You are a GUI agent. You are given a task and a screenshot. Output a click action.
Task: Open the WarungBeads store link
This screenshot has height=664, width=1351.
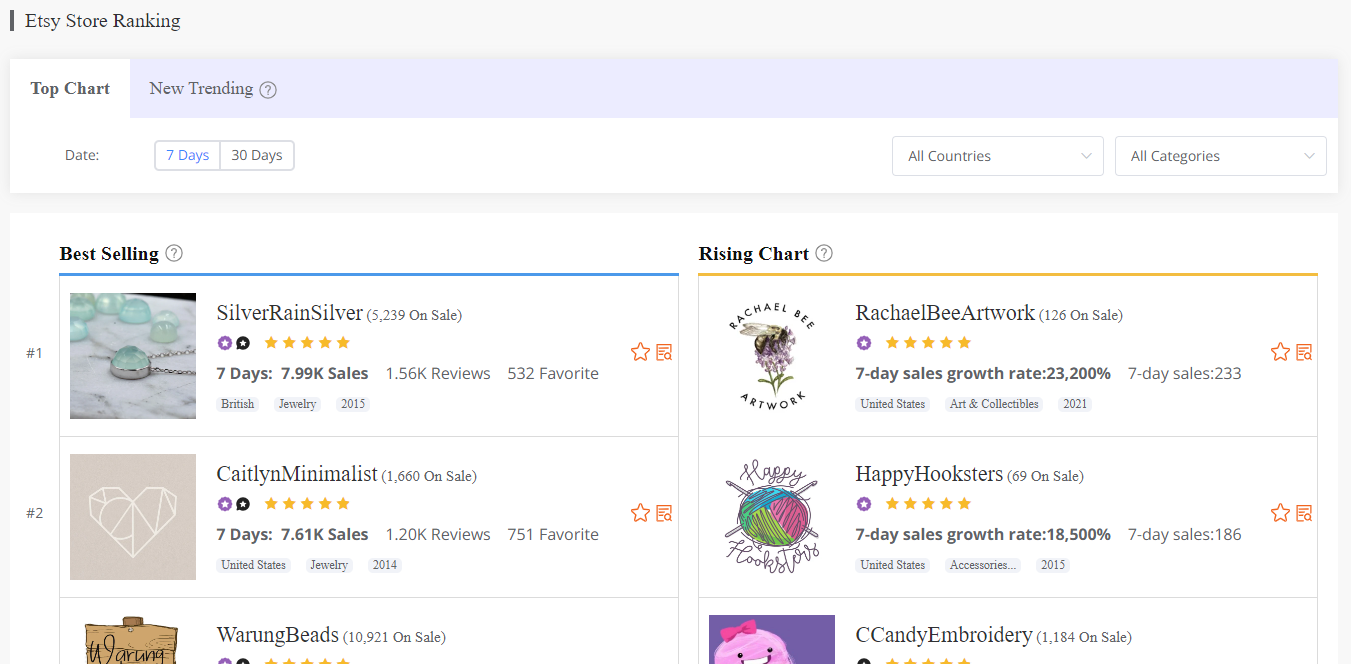(x=277, y=634)
